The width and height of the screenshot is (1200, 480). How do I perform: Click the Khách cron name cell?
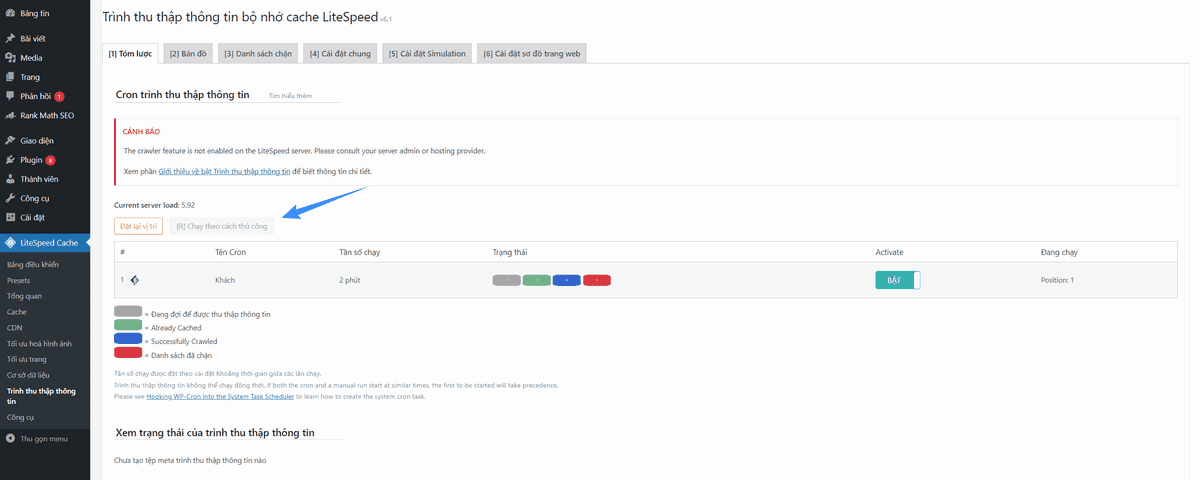tap(225, 280)
